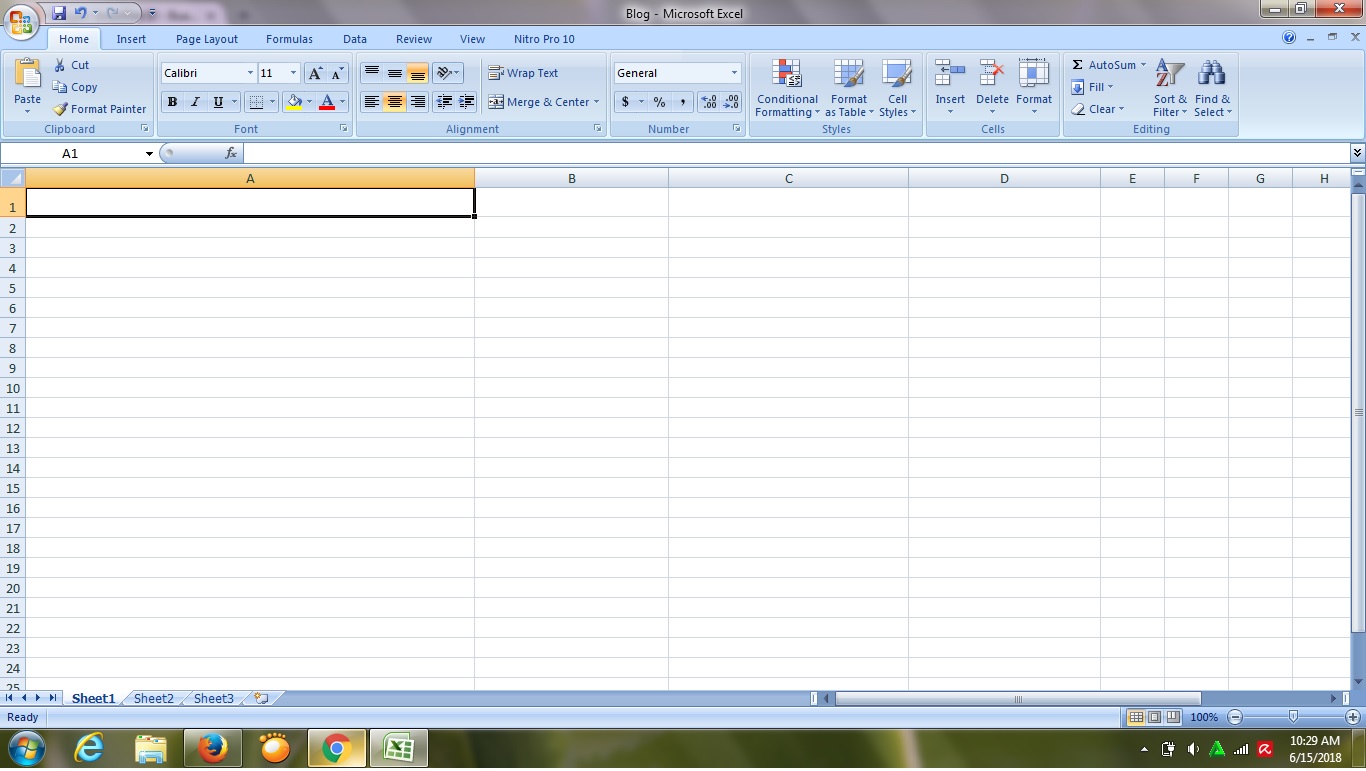The width and height of the screenshot is (1366, 771).
Task: Decrease Decimal places
Action: pos(732,102)
